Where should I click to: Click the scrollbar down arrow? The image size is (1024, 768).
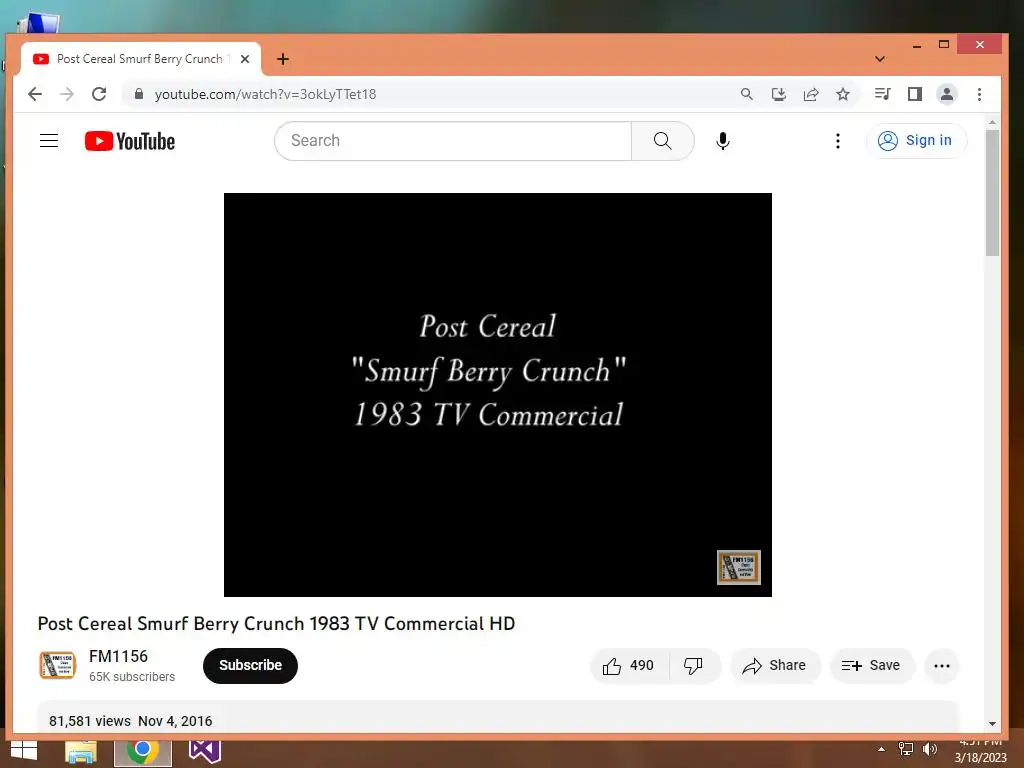992,724
